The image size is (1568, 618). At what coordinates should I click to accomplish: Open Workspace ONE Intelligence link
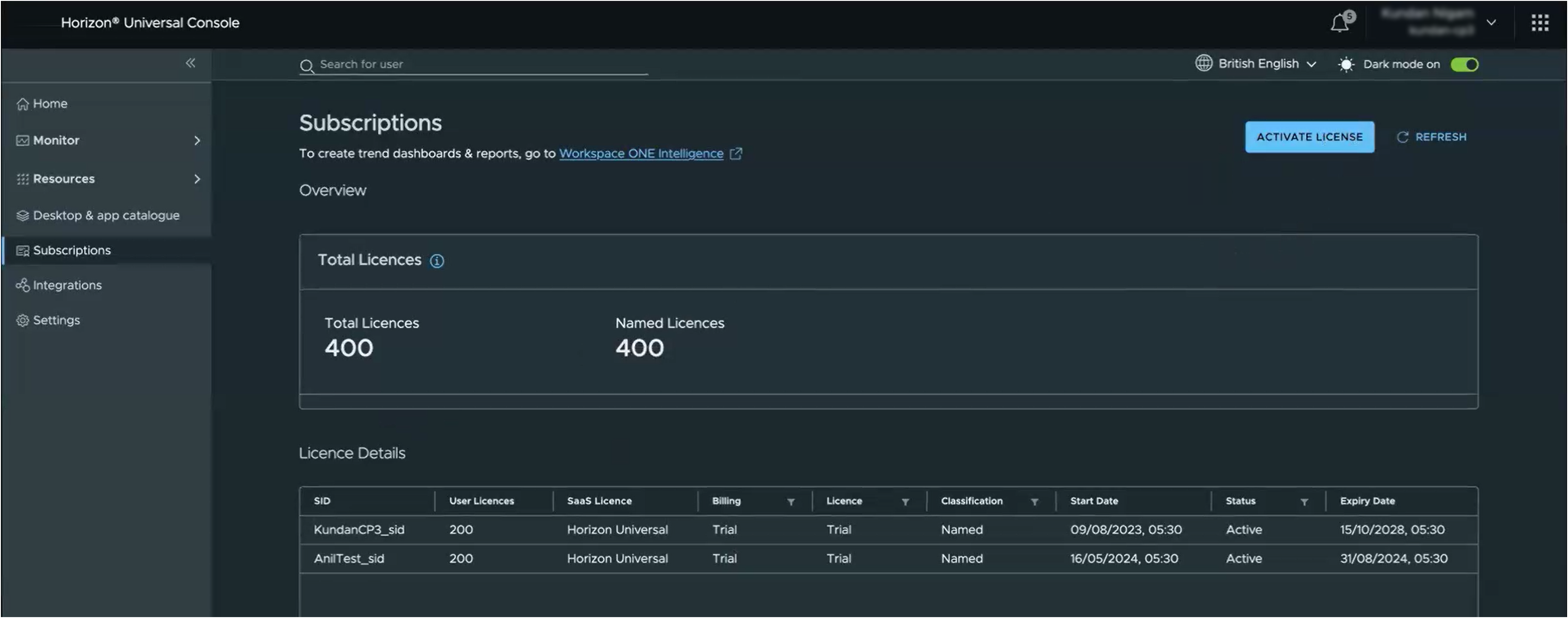(x=641, y=153)
